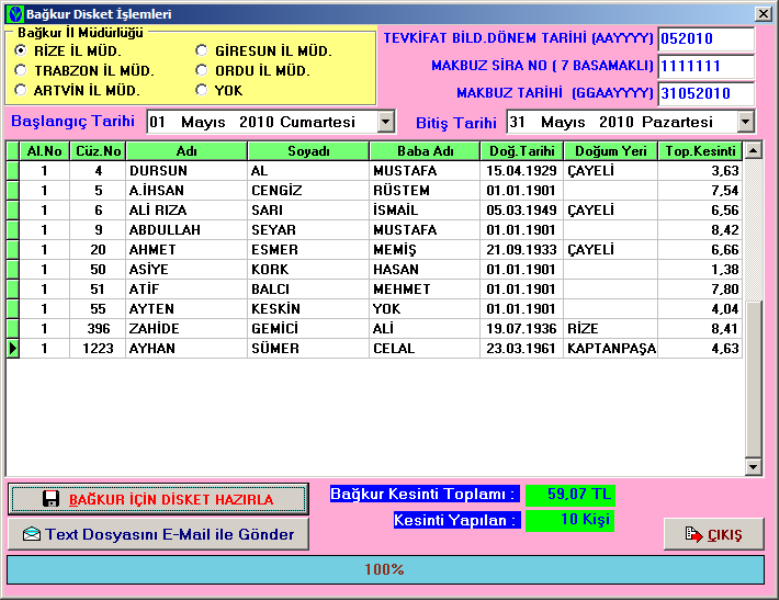Click Cüz.No cell 396
Screen dimensions: 779x600
tap(98, 328)
